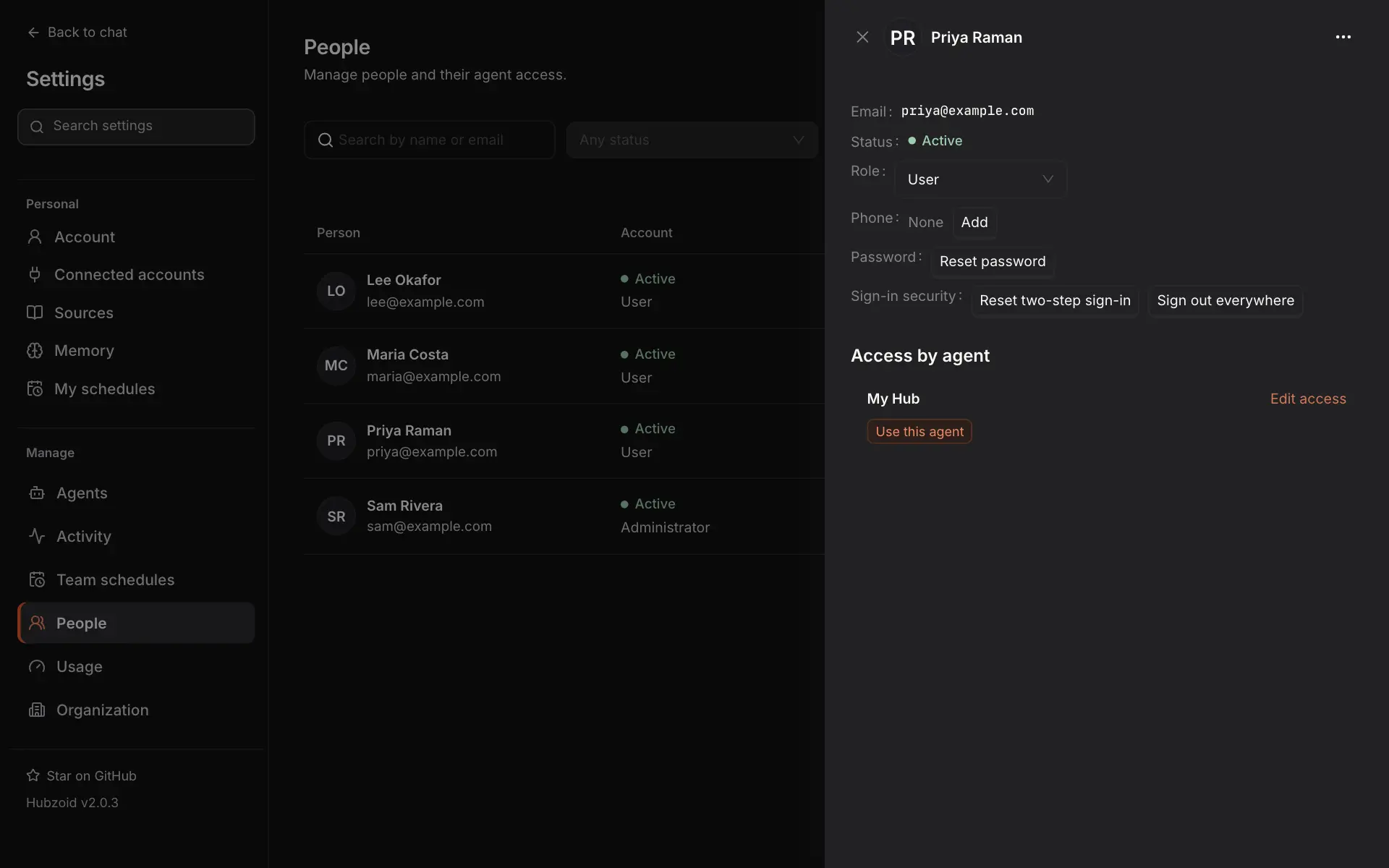
Task: Click Reset password button
Action: [993, 261]
